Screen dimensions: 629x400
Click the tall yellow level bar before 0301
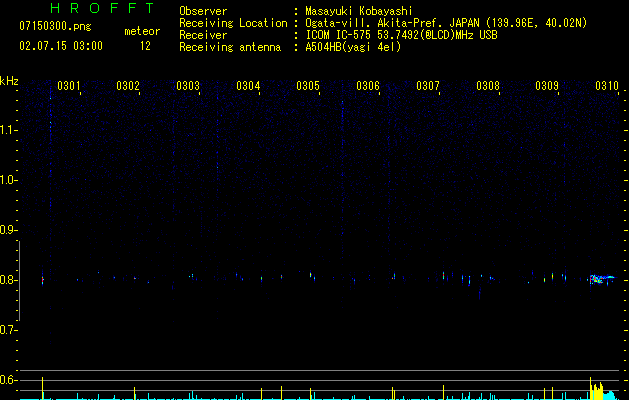click(43, 388)
